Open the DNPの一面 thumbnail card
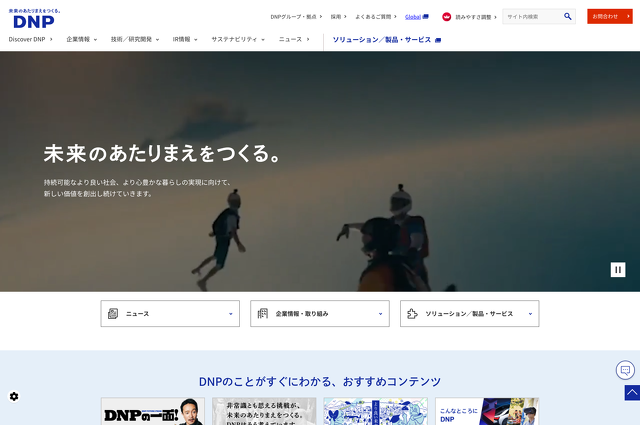Image resolution: width=640 pixels, height=425 pixels. coord(153,411)
